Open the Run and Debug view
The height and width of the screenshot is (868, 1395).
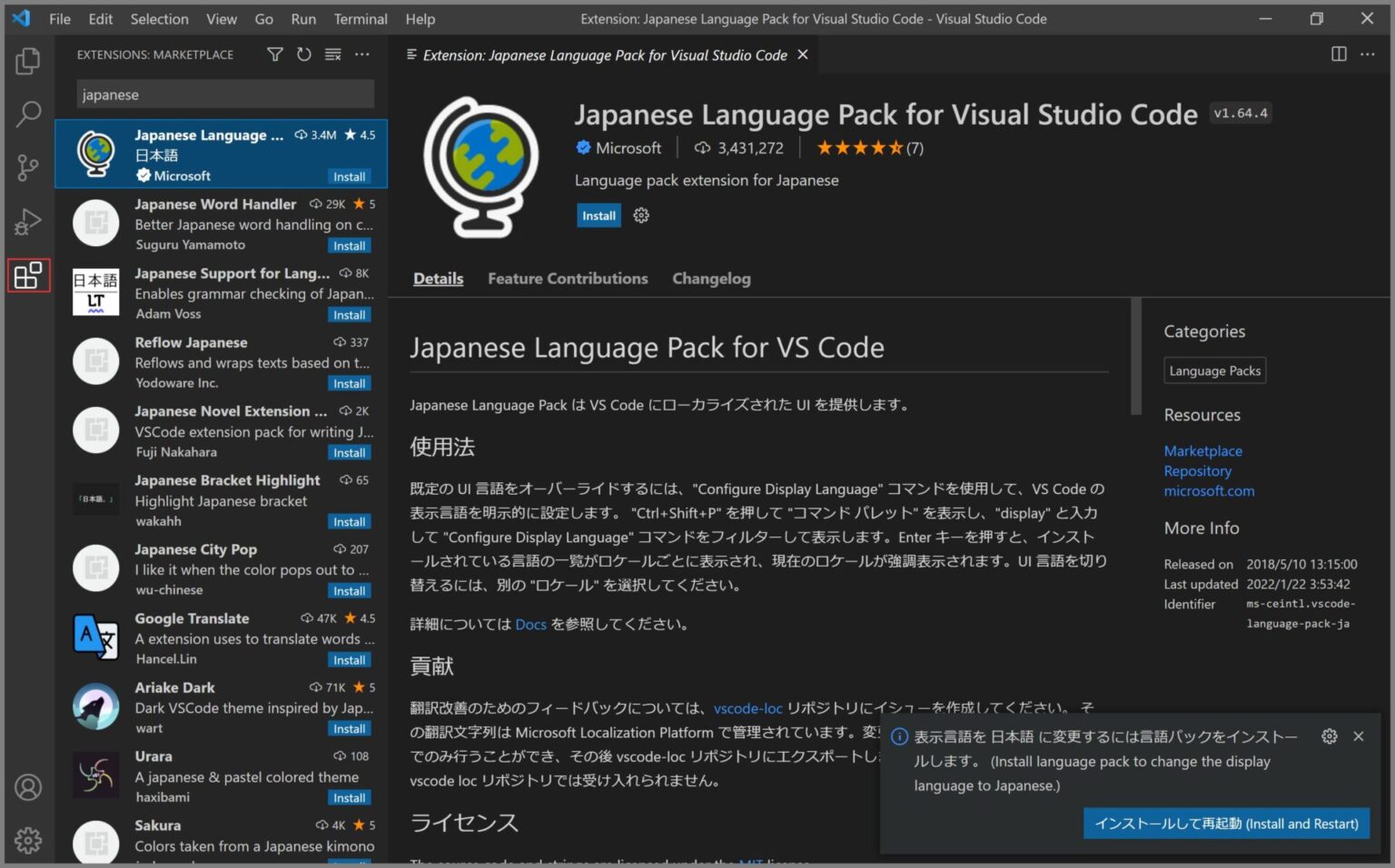[28, 221]
